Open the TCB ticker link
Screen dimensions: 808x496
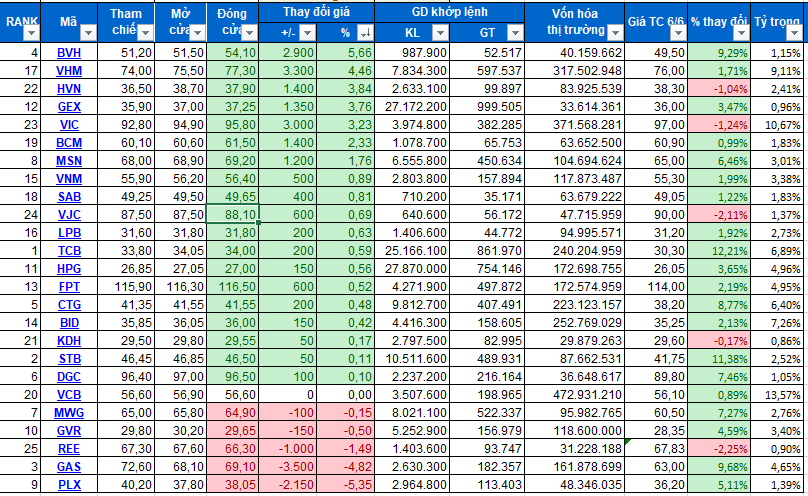(69, 251)
